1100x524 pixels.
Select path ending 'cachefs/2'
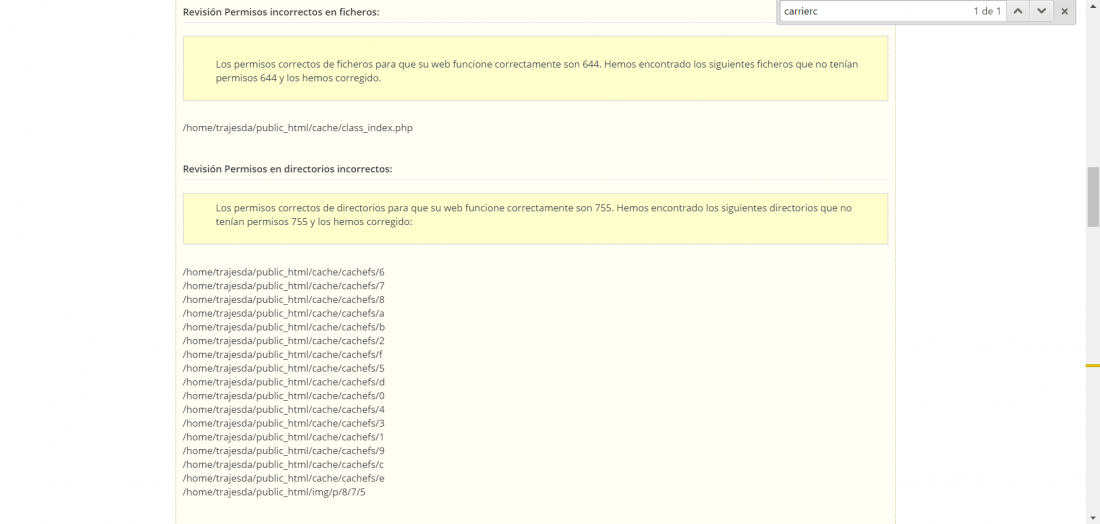(283, 341)
